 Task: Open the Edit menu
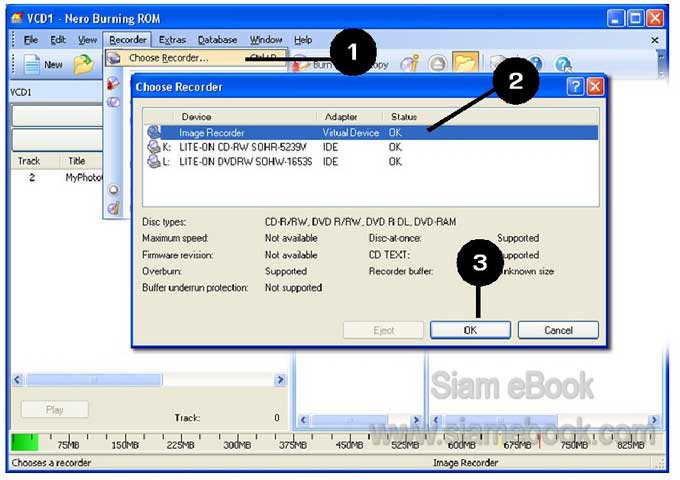58,40
